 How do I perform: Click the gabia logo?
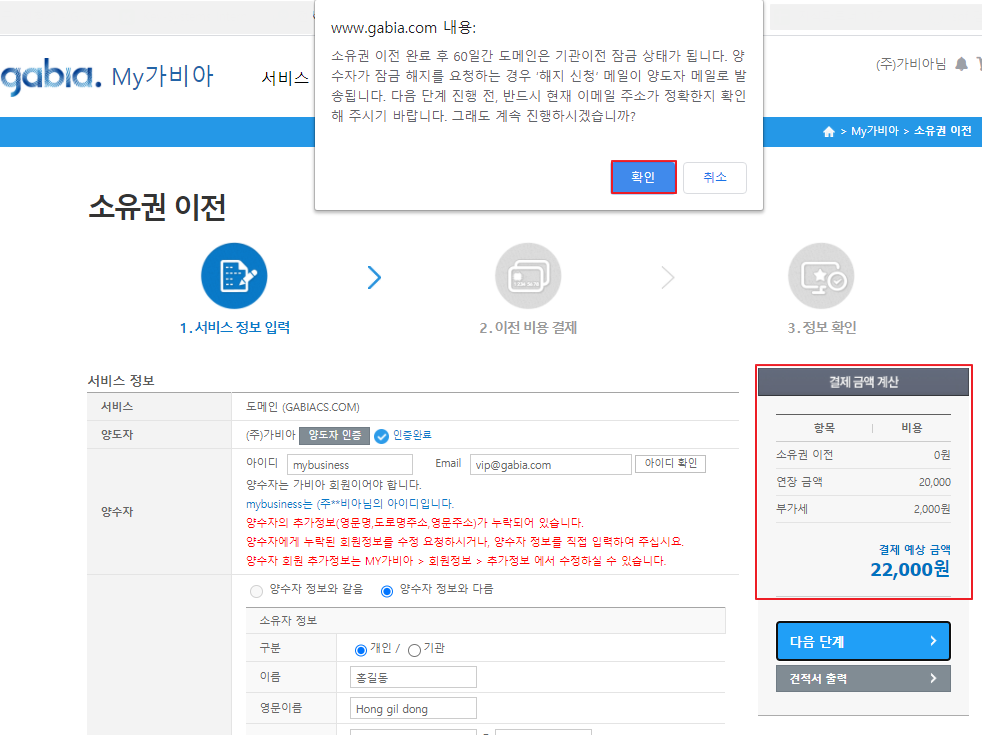click(51, 77)
